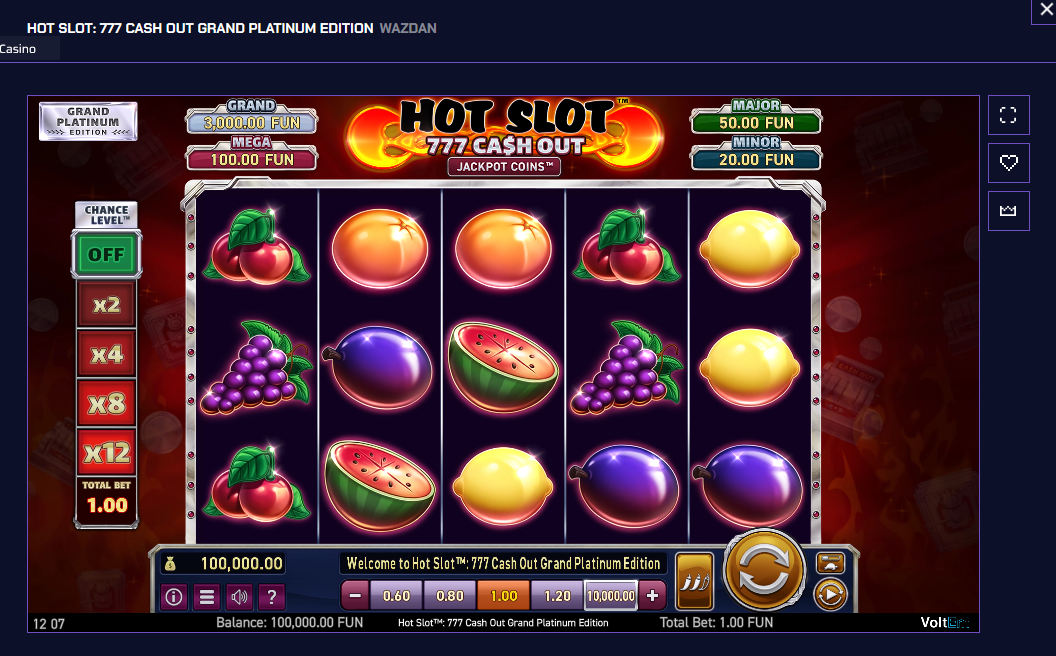The image size is (1056, 656).
Task: Choose the 0.60 bet value
Action: tap(396, 595)
